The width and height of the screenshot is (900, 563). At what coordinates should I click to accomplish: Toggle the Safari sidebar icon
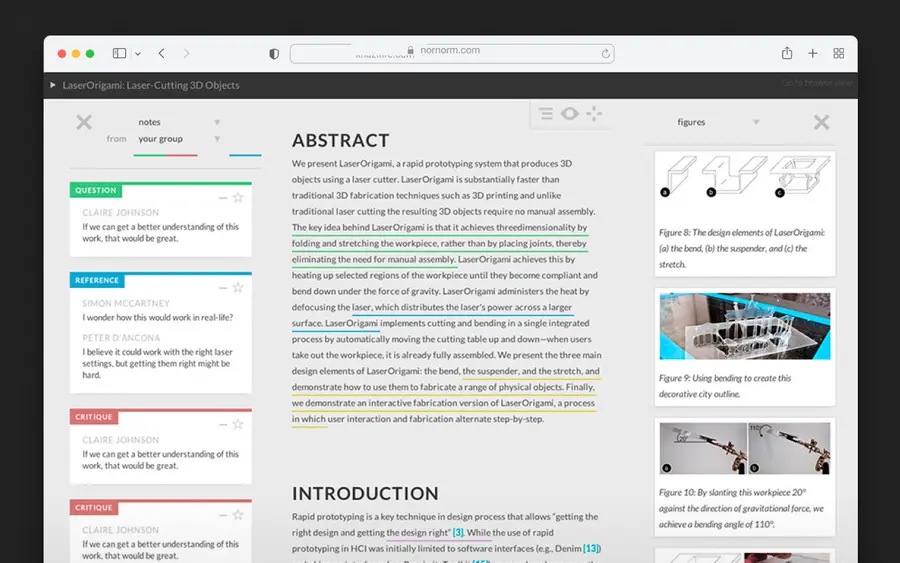pyautogui.click(x=119, y=53)
